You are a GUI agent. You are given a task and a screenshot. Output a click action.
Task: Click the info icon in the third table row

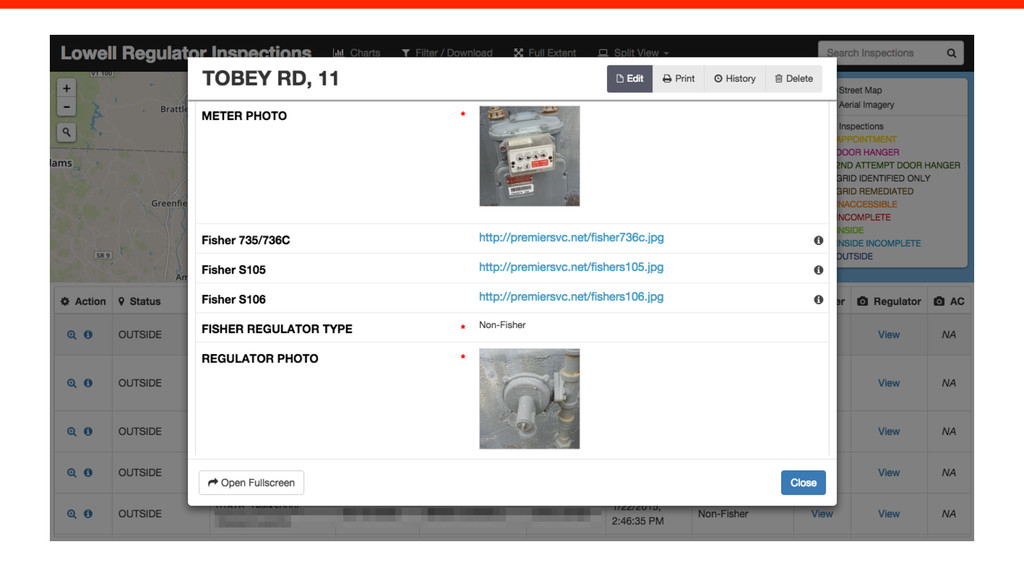point(88,431)
